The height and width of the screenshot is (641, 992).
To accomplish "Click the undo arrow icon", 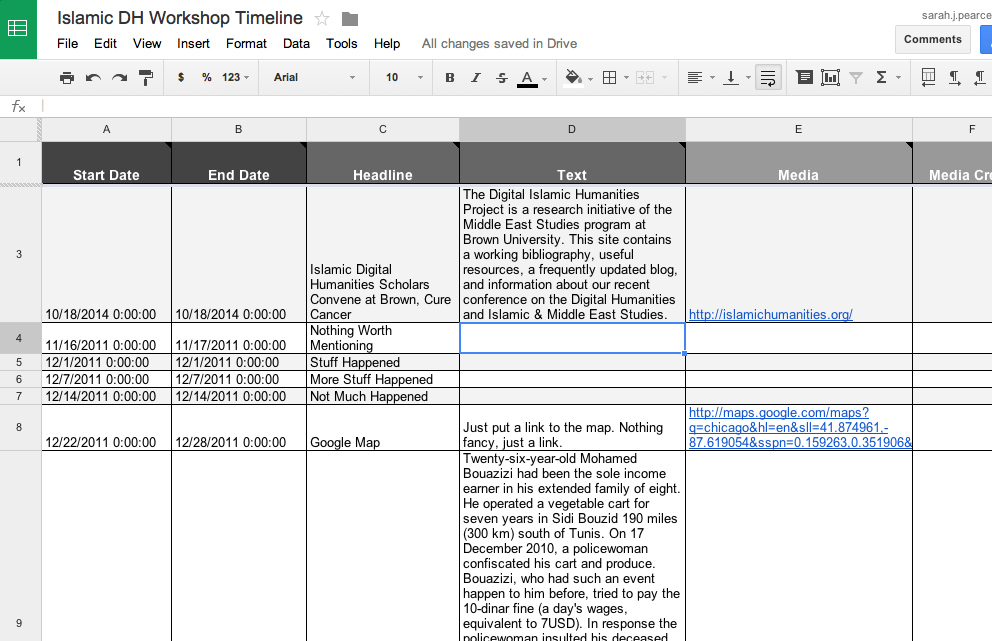I will pos(93,78).
